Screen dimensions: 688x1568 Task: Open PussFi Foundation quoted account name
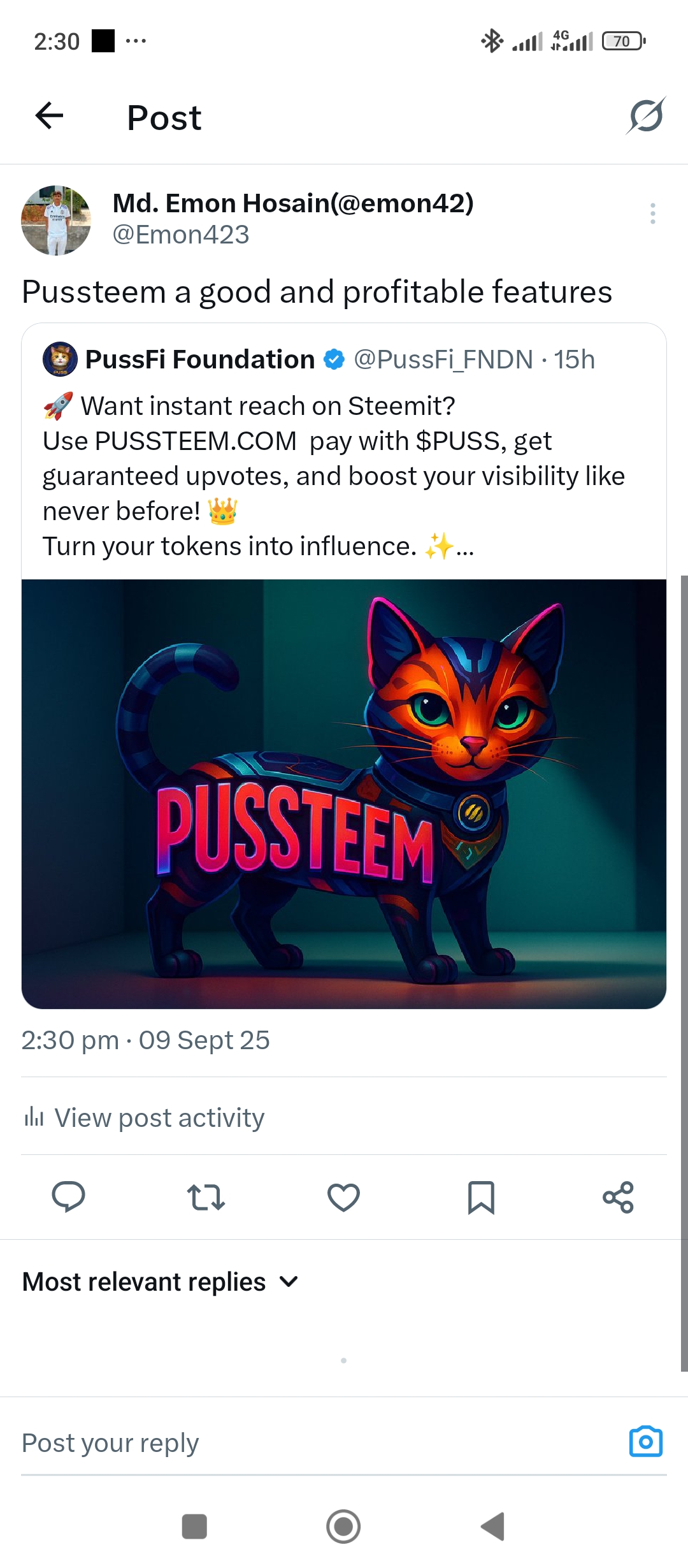click(200, 359)
